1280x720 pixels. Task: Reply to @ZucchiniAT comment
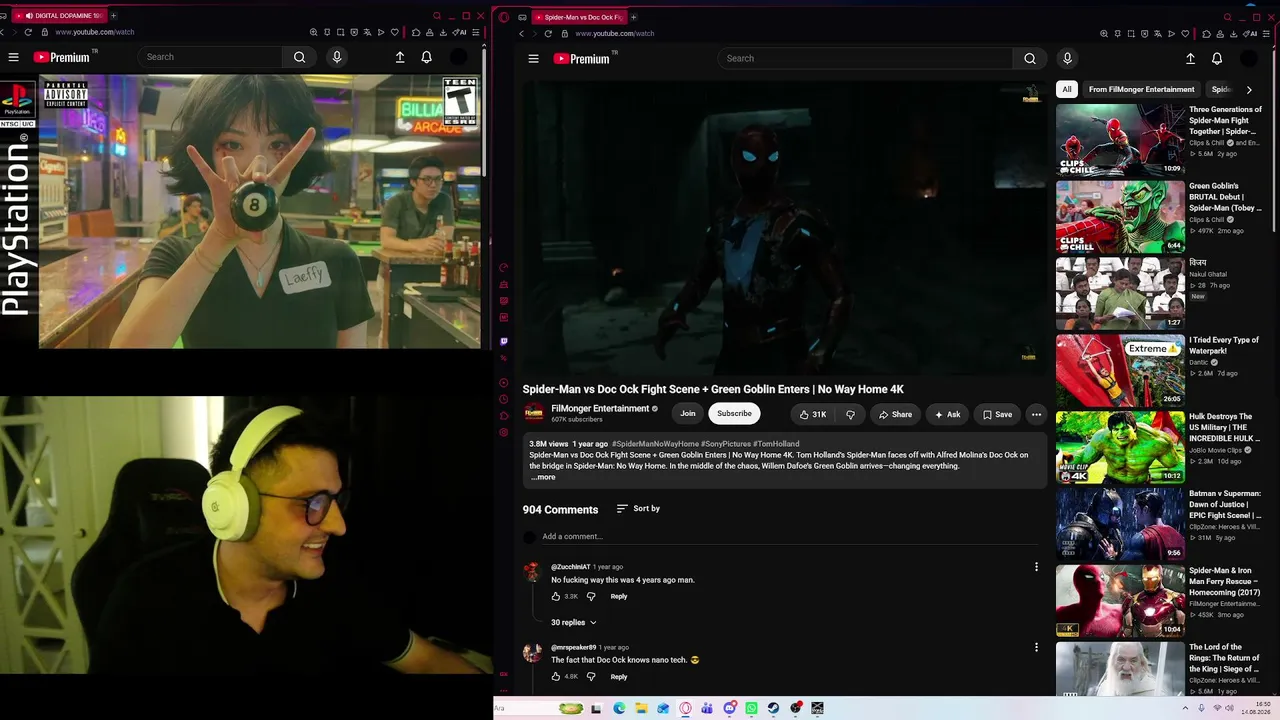click(x=619, y=596)
